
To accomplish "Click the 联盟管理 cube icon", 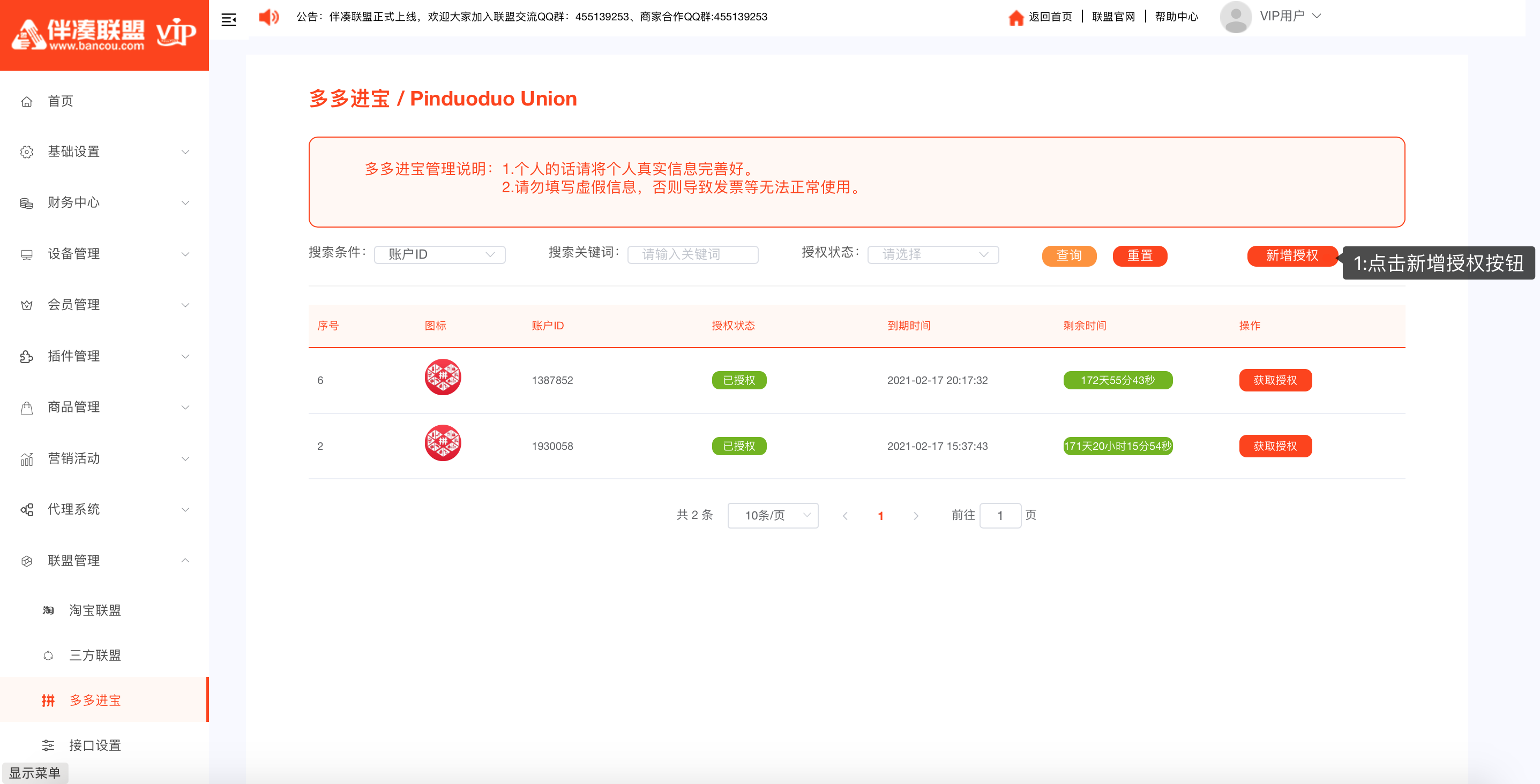I will click(x=26, y=561).
